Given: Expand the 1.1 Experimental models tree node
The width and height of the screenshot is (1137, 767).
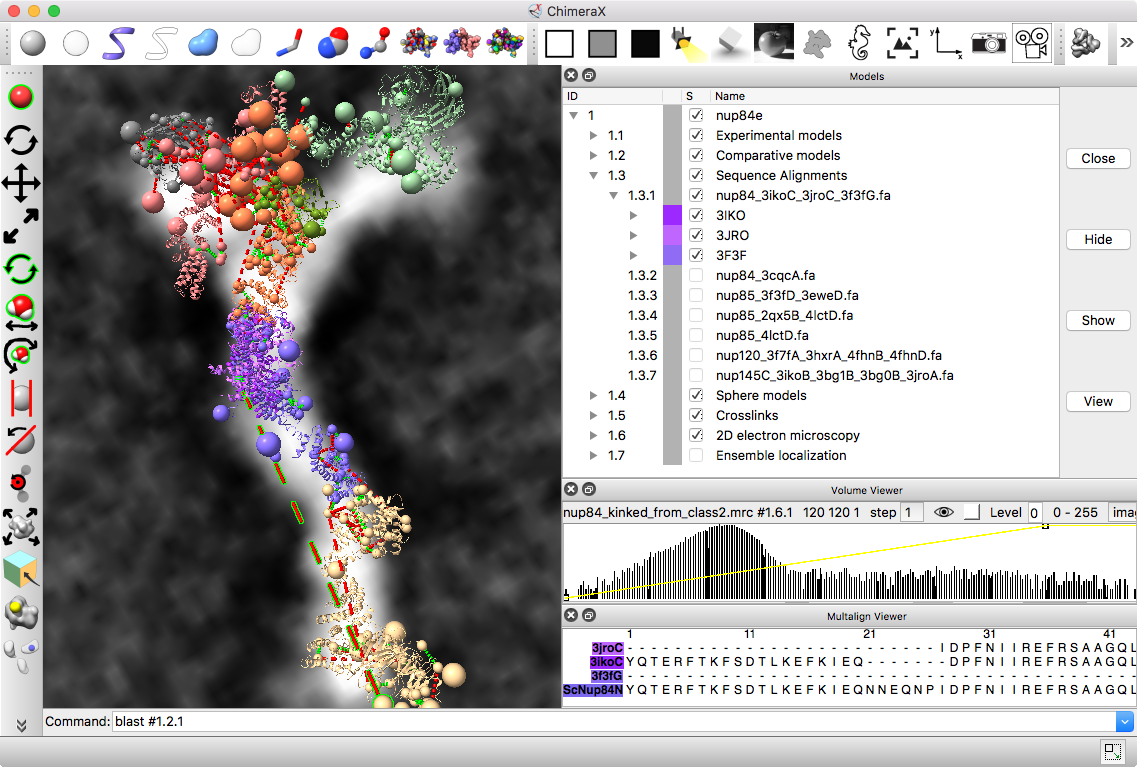Looking at the screenshot, I should pyautogui.click(x=594, y=135).
